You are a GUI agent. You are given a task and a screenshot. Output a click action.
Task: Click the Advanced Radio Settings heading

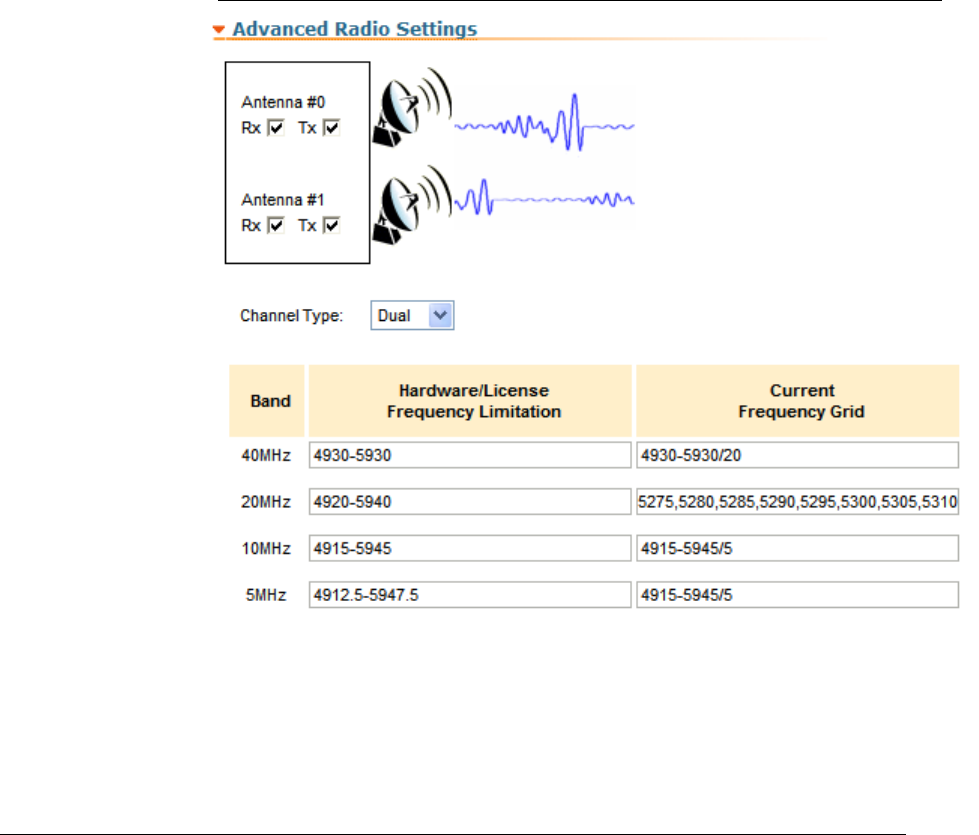pos(355,29)
